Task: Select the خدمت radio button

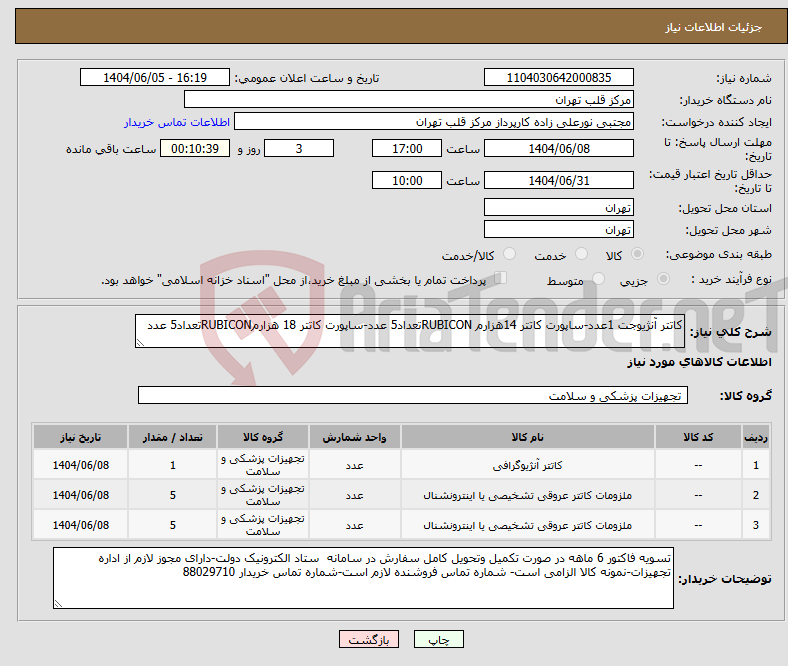Action: [x=581, y=254]
